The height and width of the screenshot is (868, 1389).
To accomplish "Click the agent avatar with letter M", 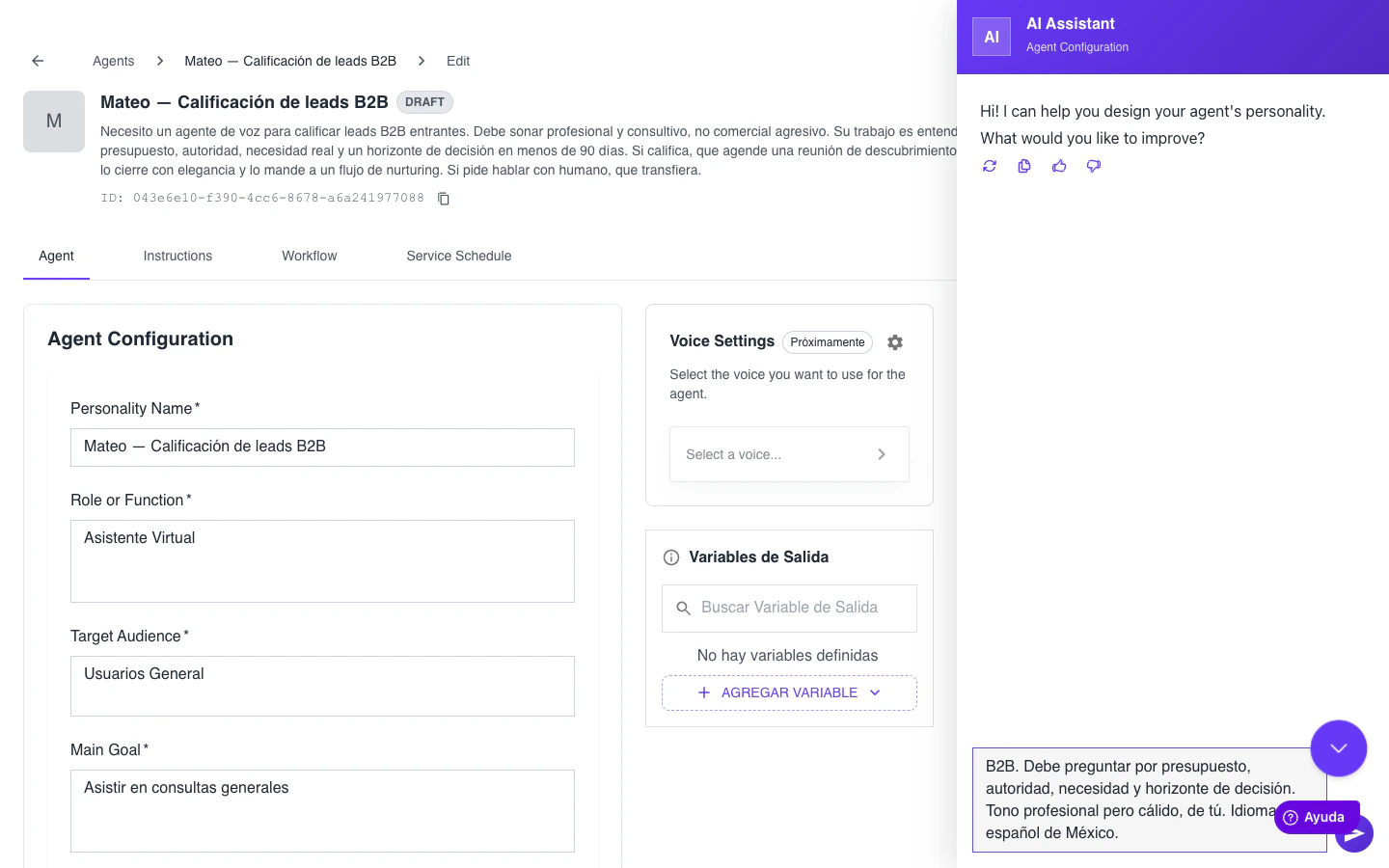I will click(54, 122).
